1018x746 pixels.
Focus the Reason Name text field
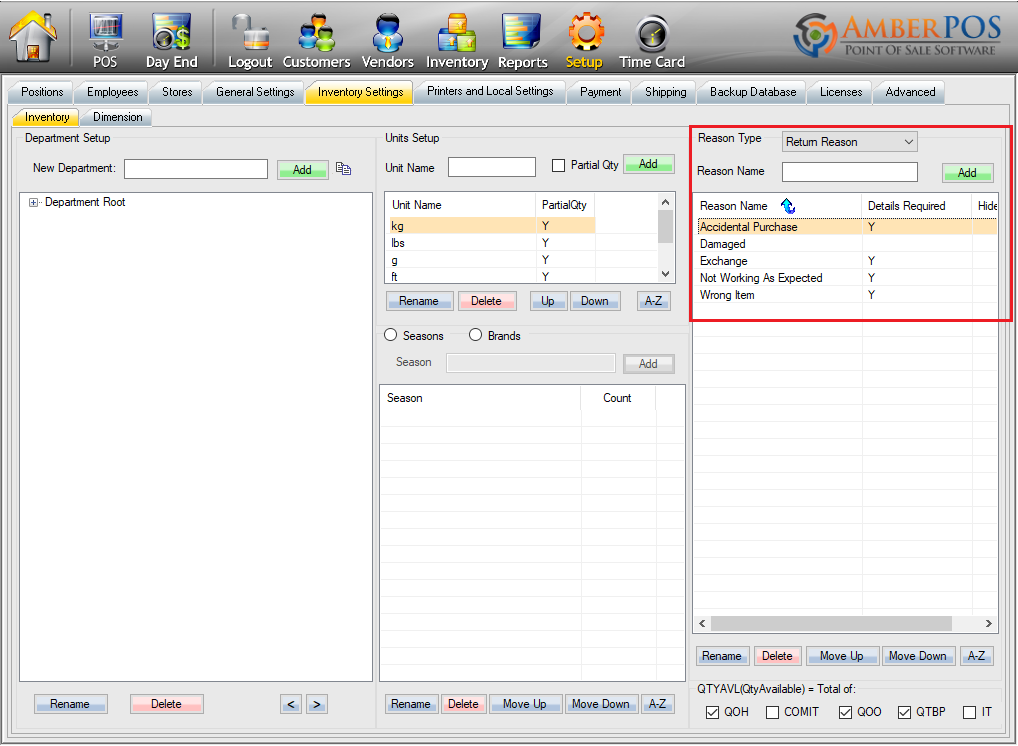[849, 172]
